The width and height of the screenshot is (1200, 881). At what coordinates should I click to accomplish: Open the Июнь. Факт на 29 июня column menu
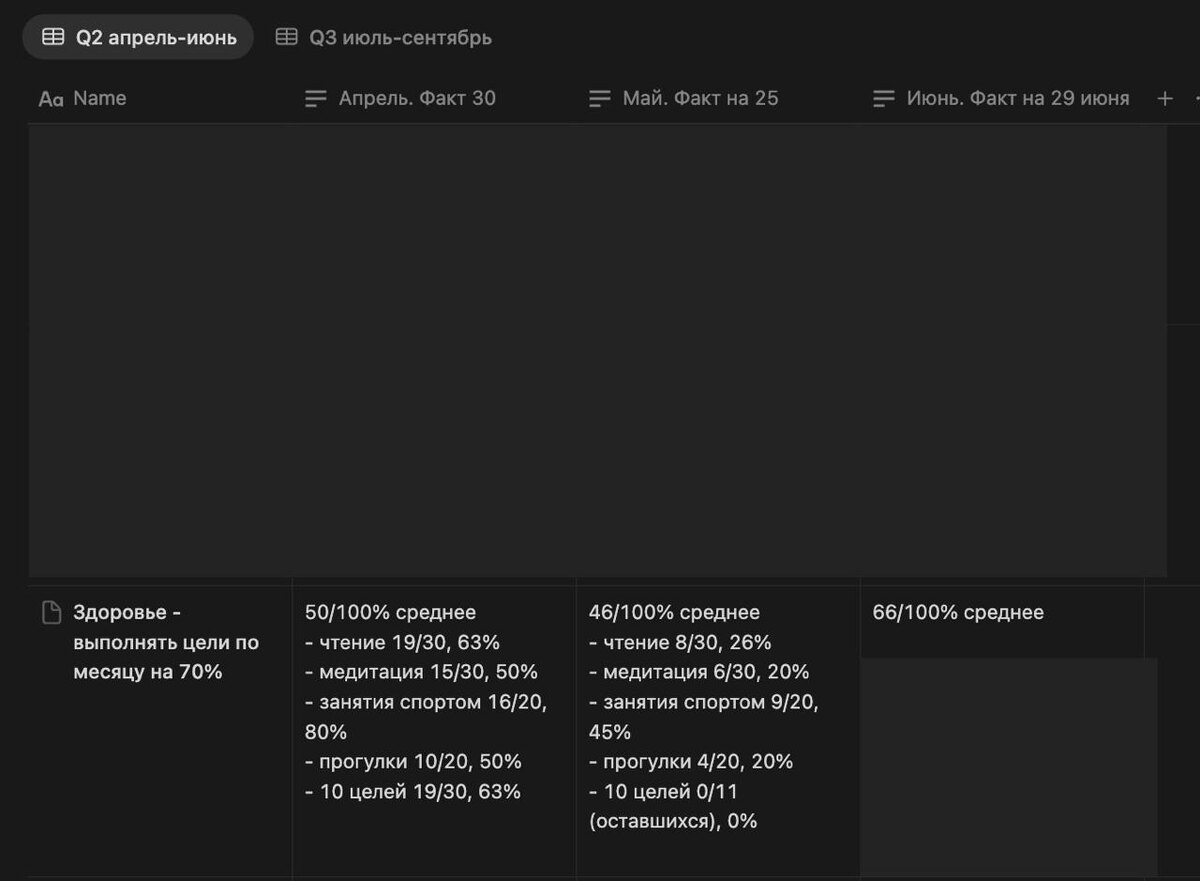click(x=1002, y=98)
